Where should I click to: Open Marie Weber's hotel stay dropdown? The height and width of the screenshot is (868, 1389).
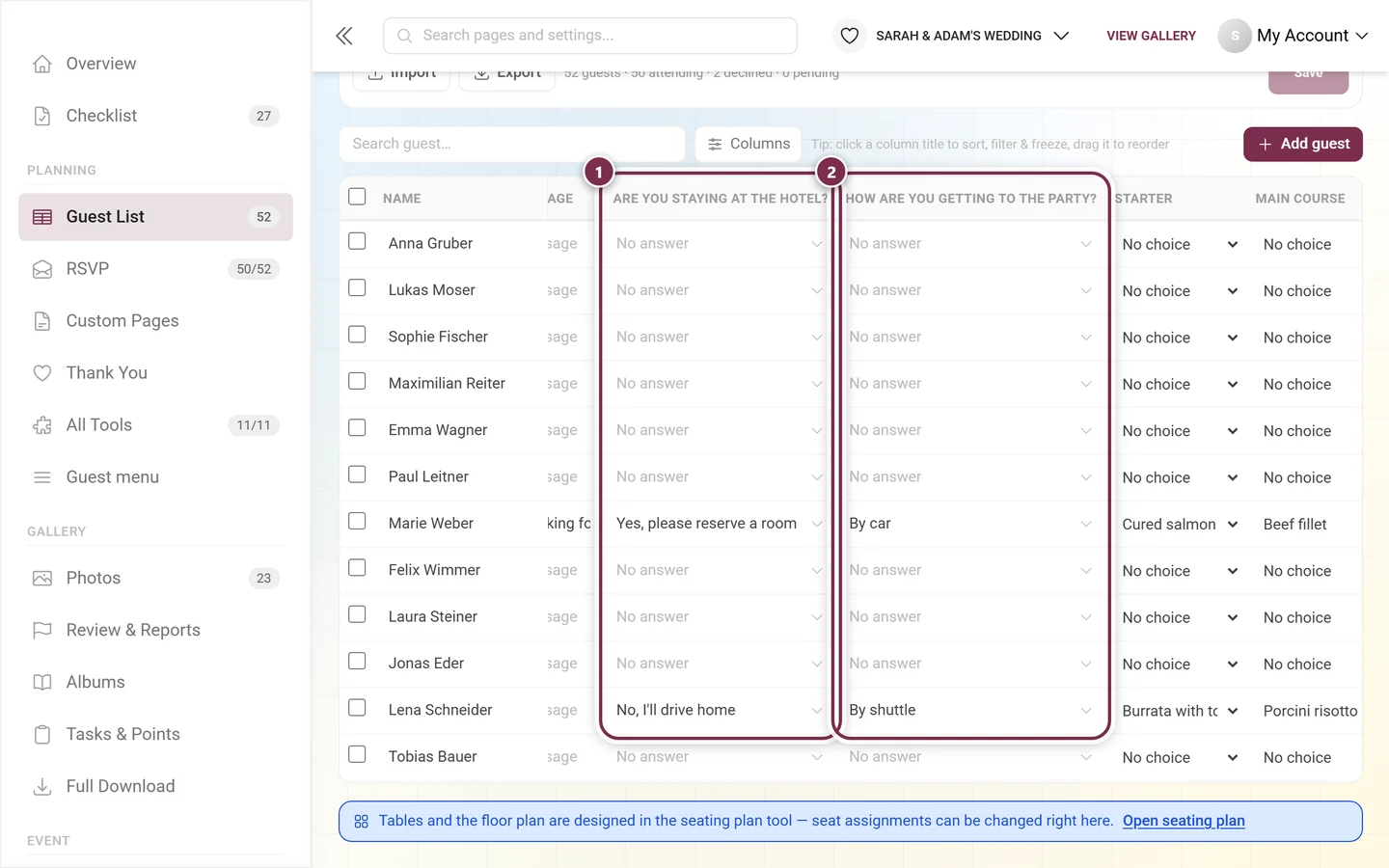pos(719,524)
